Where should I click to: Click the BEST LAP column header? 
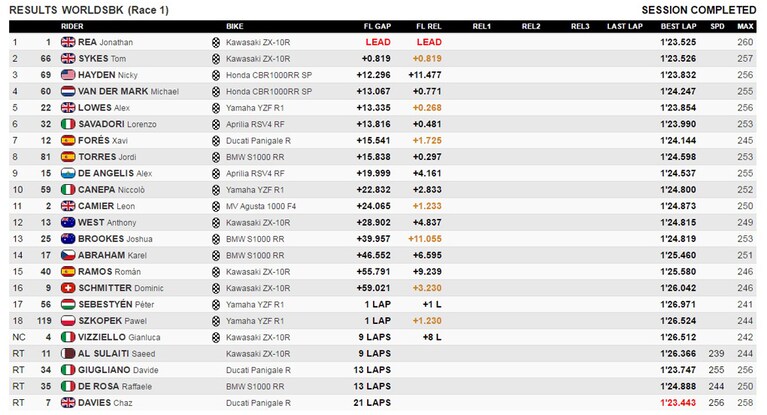point(678,26)
